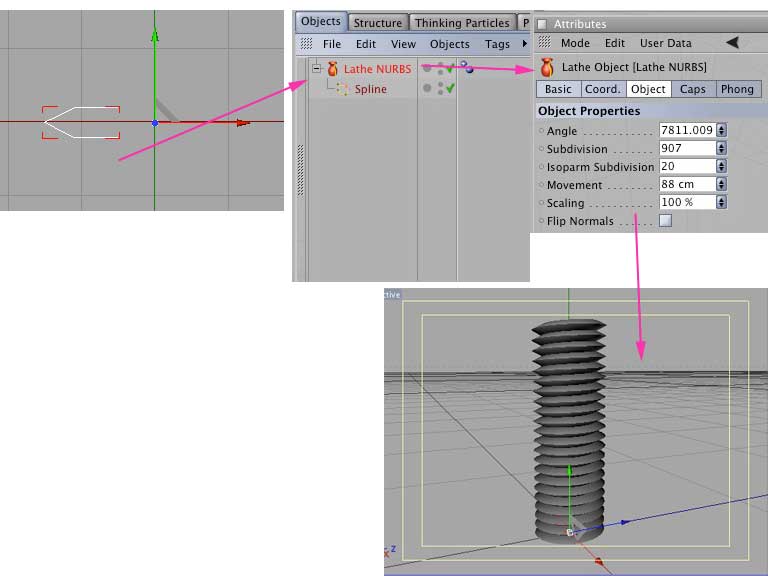Click the Scaling value stepper

pyautogui.click(x=721, y=202)
